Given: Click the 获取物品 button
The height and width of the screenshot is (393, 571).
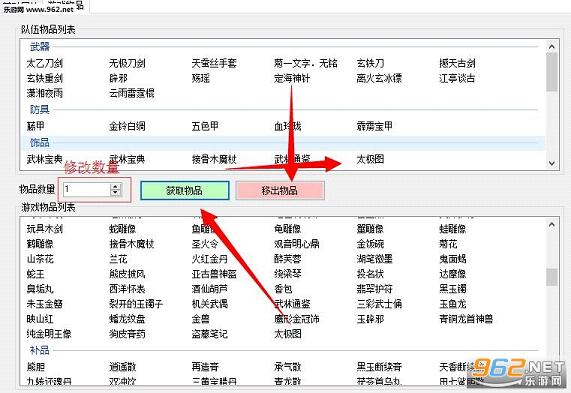Looking at the screenshot, I should click(x=185, y=190).
